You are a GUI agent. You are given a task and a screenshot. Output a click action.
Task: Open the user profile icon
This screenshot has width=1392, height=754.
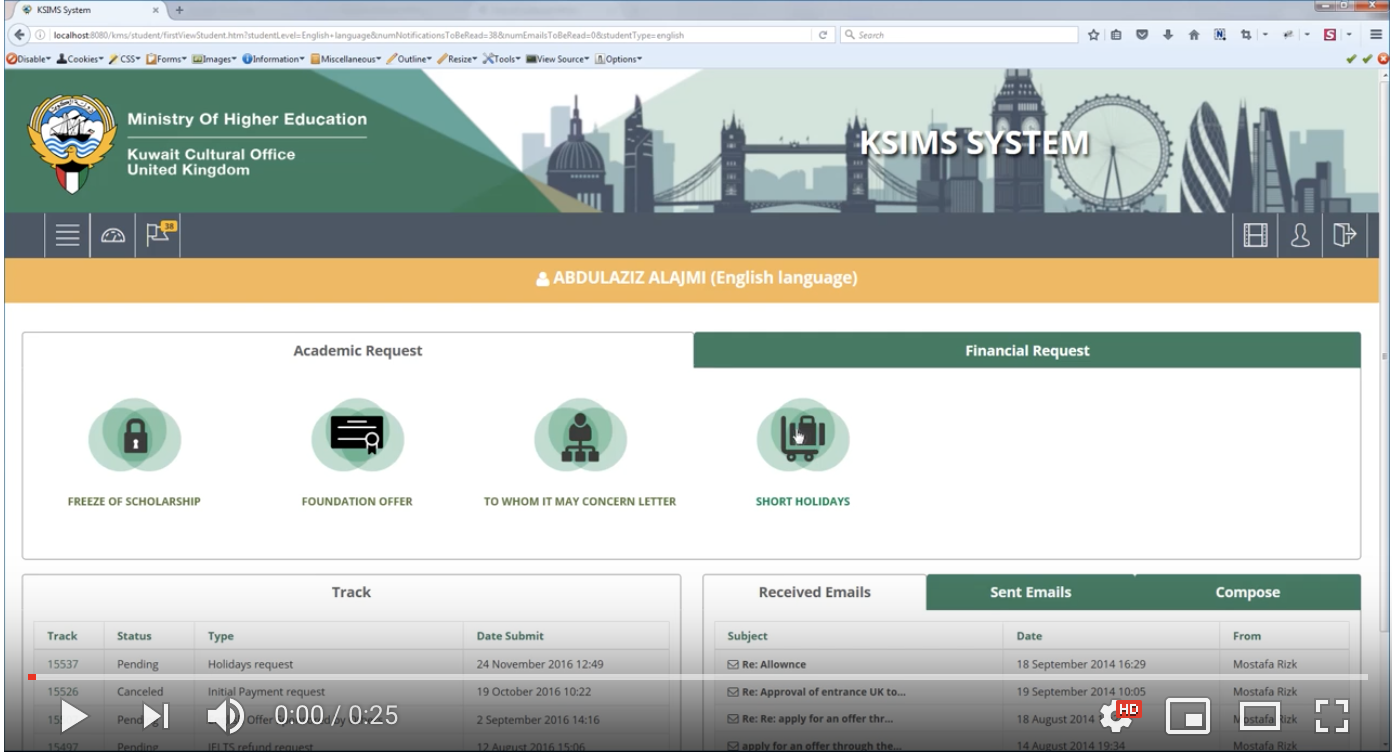[1300, 235]
